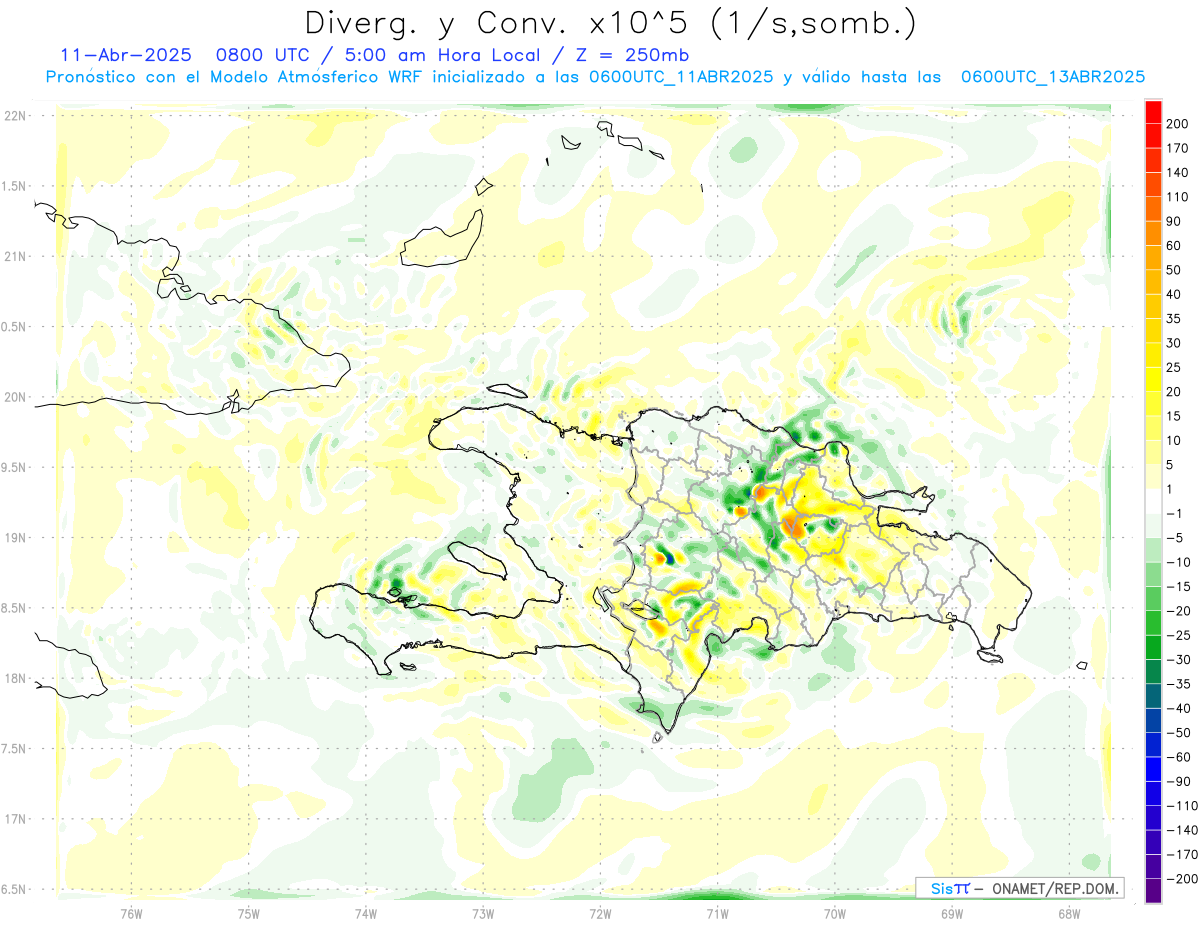Click the '22N' latitude label
1200x927 pixels.
click(15, 116)
